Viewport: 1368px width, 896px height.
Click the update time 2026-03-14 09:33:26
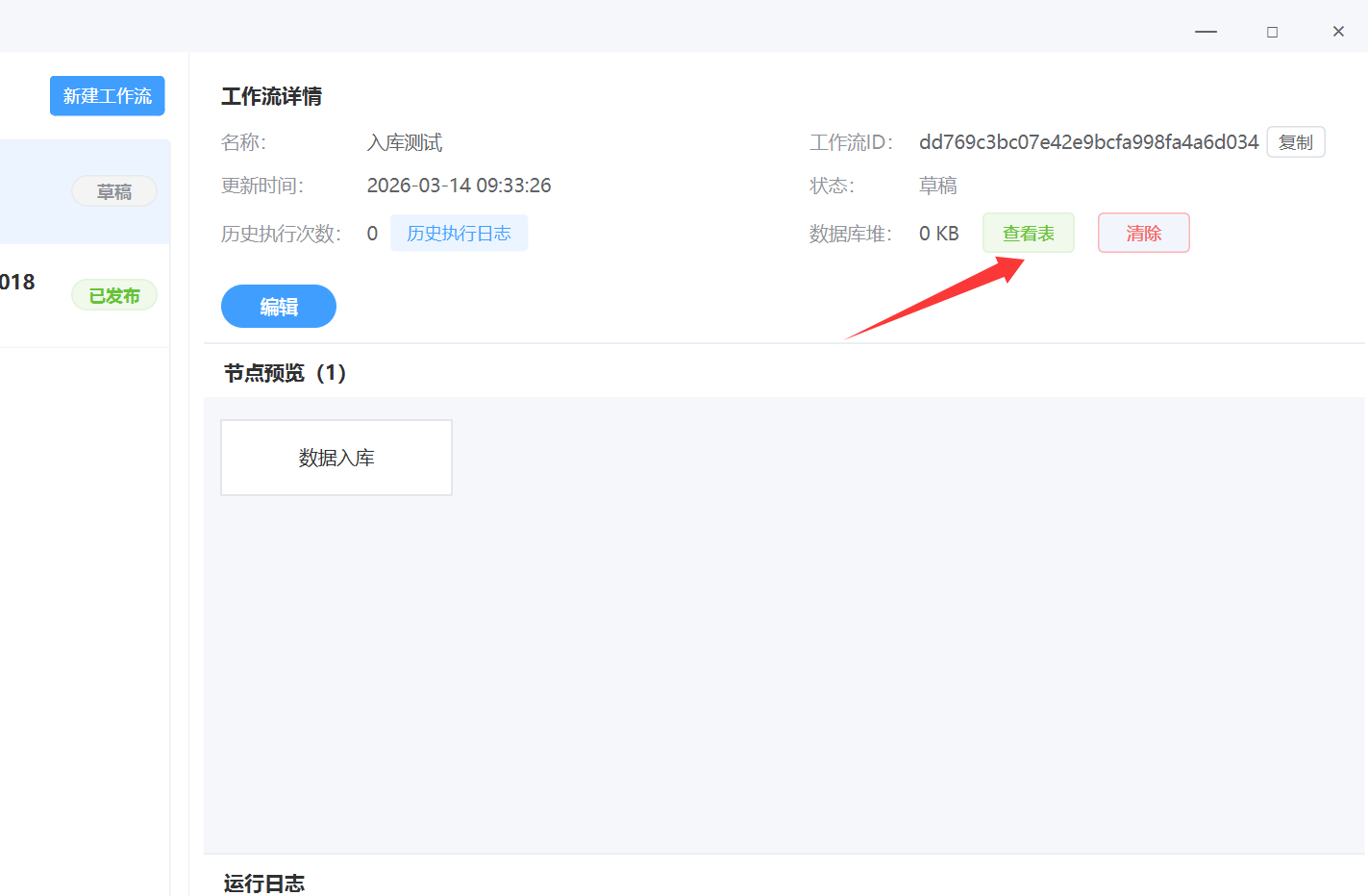pos(459,186)
